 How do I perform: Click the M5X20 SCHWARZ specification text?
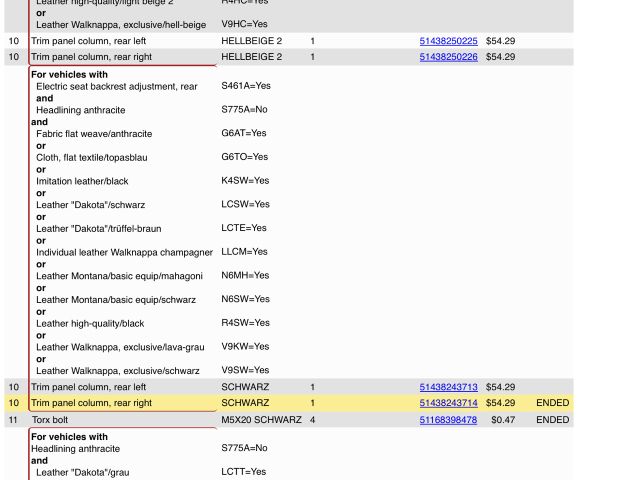(x=261, y=420)
